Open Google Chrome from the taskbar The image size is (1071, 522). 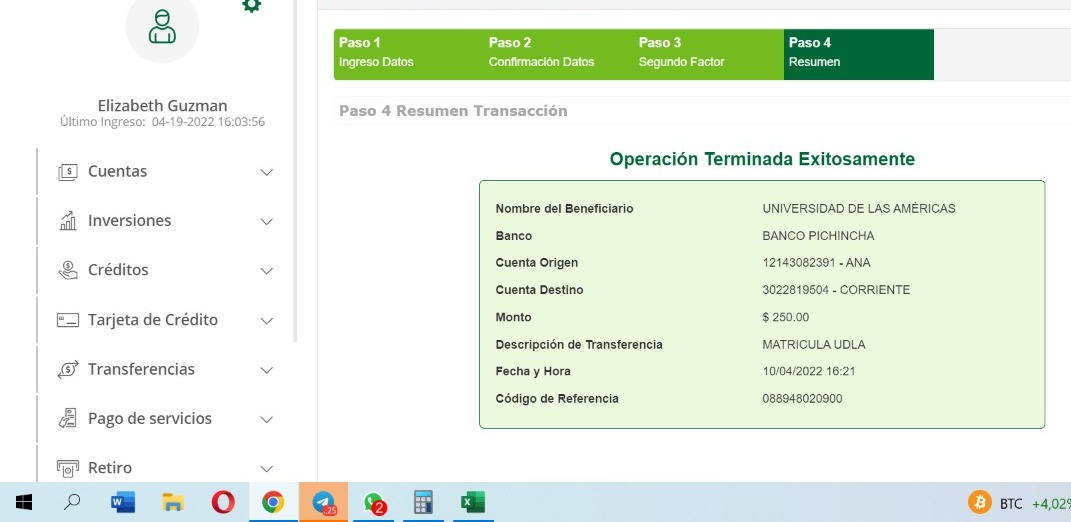(273, 502)
